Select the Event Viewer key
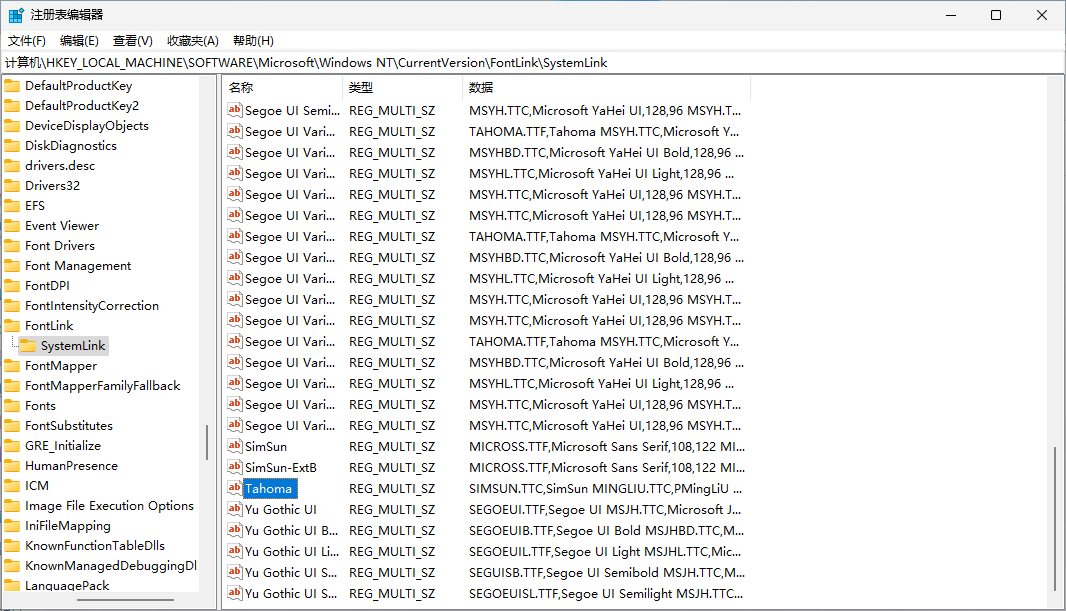The height and width of the screenshot is (611, 1066). coord(62,226)
